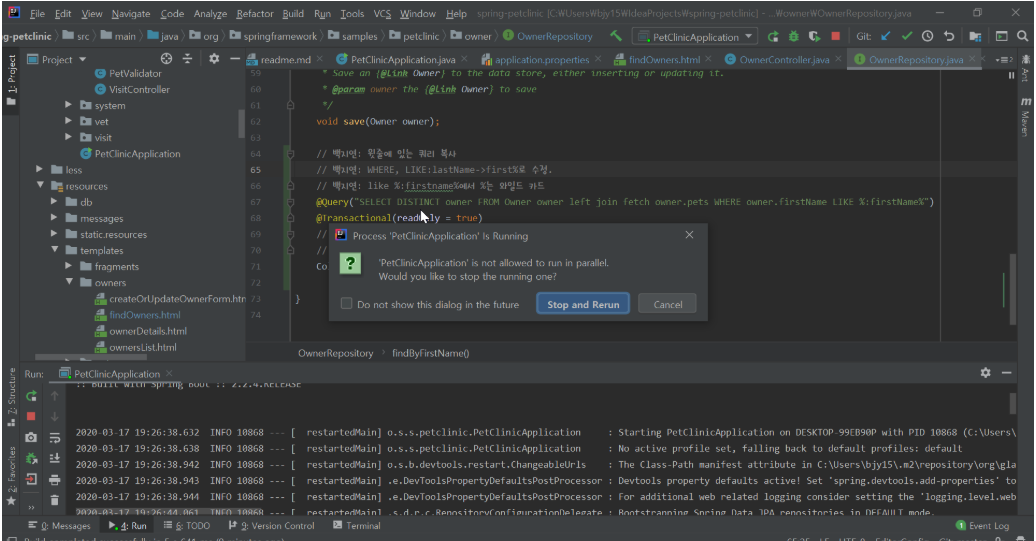Screen dimensions: 1036x541
Task: Click the Run console vertical scrollbar
Action: point(1012,404)
